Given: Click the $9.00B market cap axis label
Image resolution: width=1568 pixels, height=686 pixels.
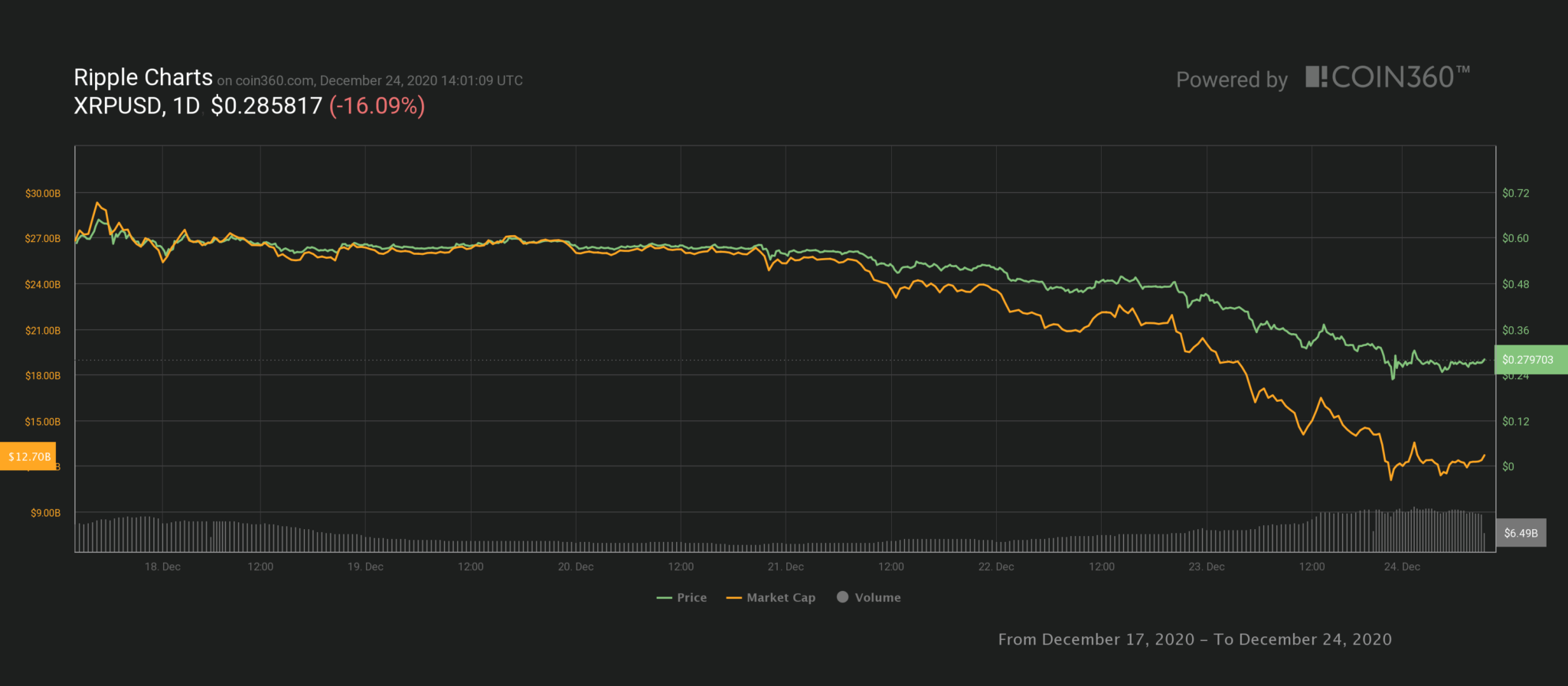Looking at the screenshot, I should (x=45, y=513).
